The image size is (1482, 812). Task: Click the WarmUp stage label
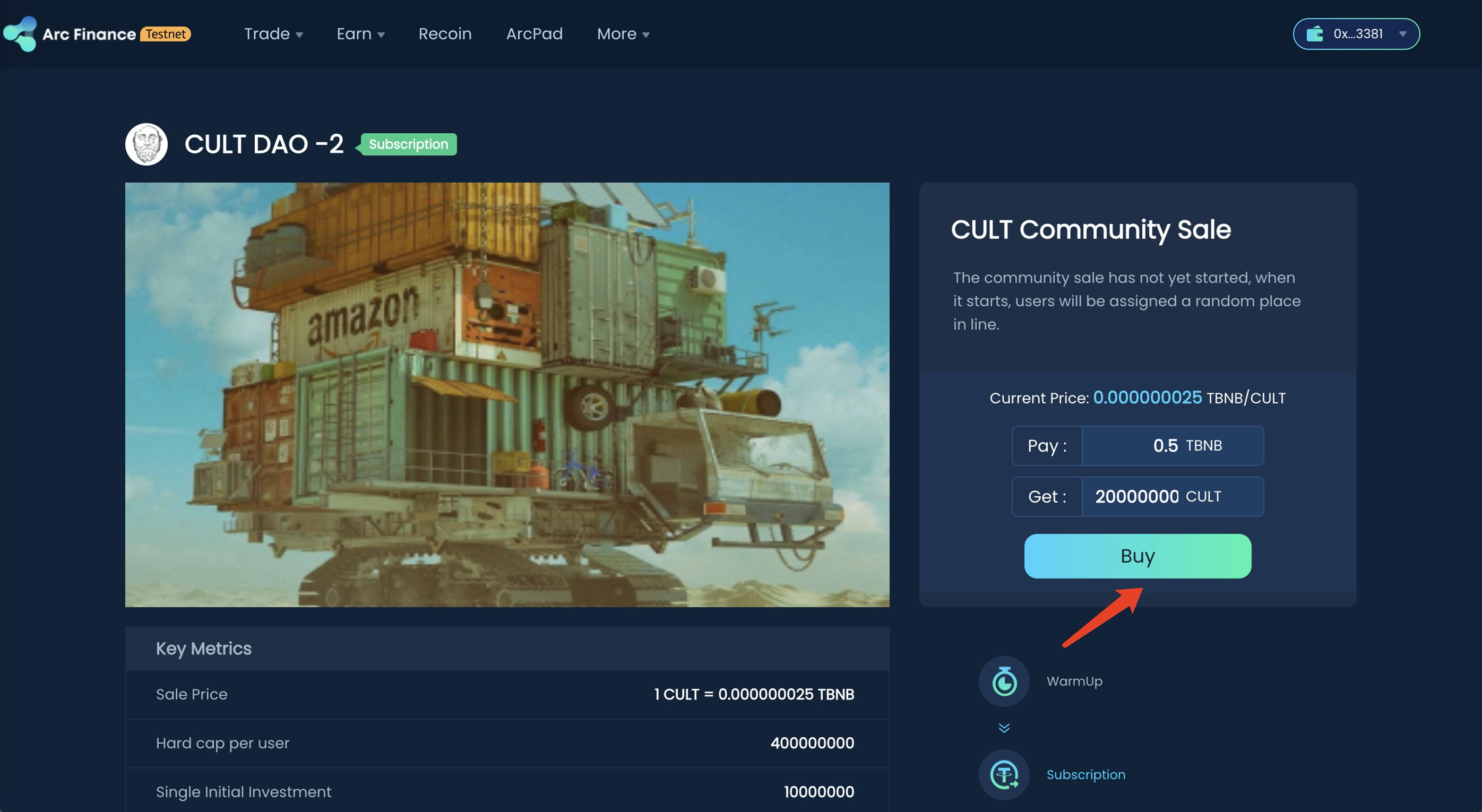point(1074,681)
